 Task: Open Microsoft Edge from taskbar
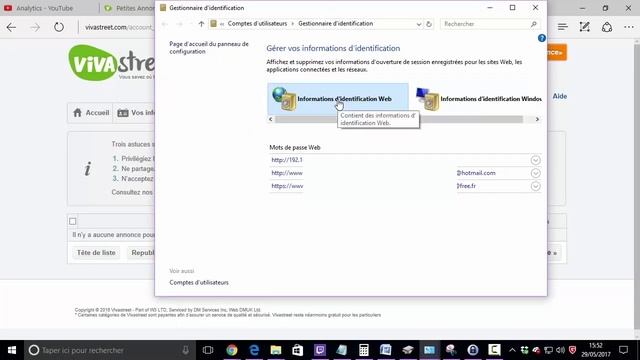coord(254,350)
